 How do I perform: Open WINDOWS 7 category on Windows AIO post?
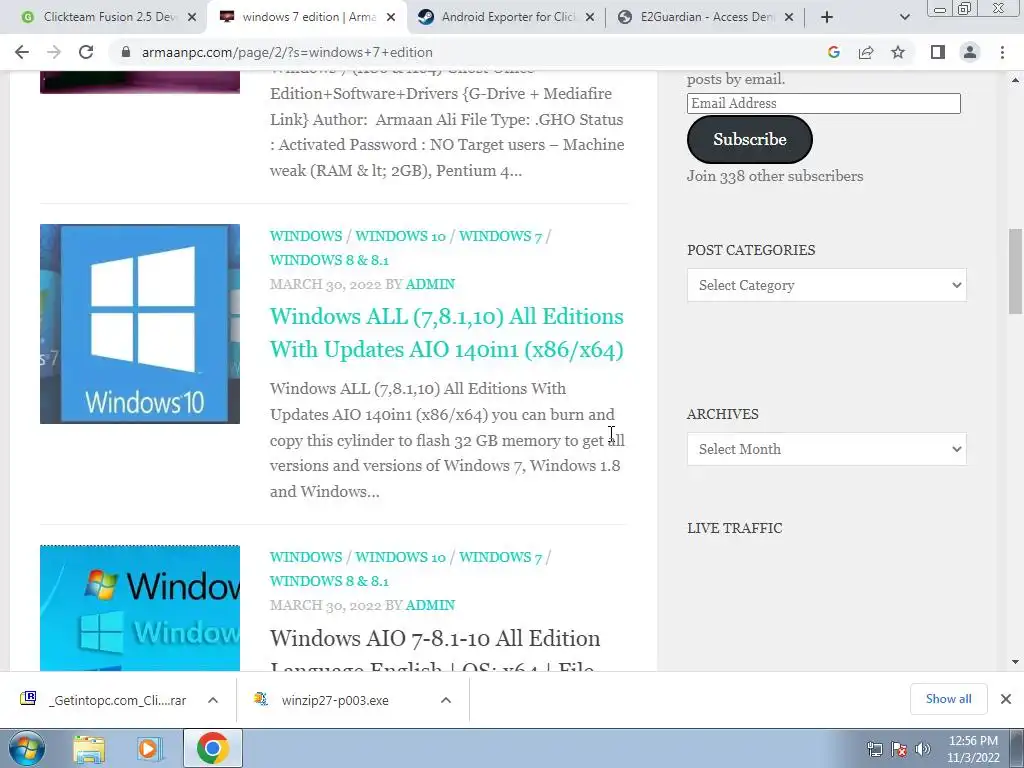pyautogui.click(x=500, y=557)
